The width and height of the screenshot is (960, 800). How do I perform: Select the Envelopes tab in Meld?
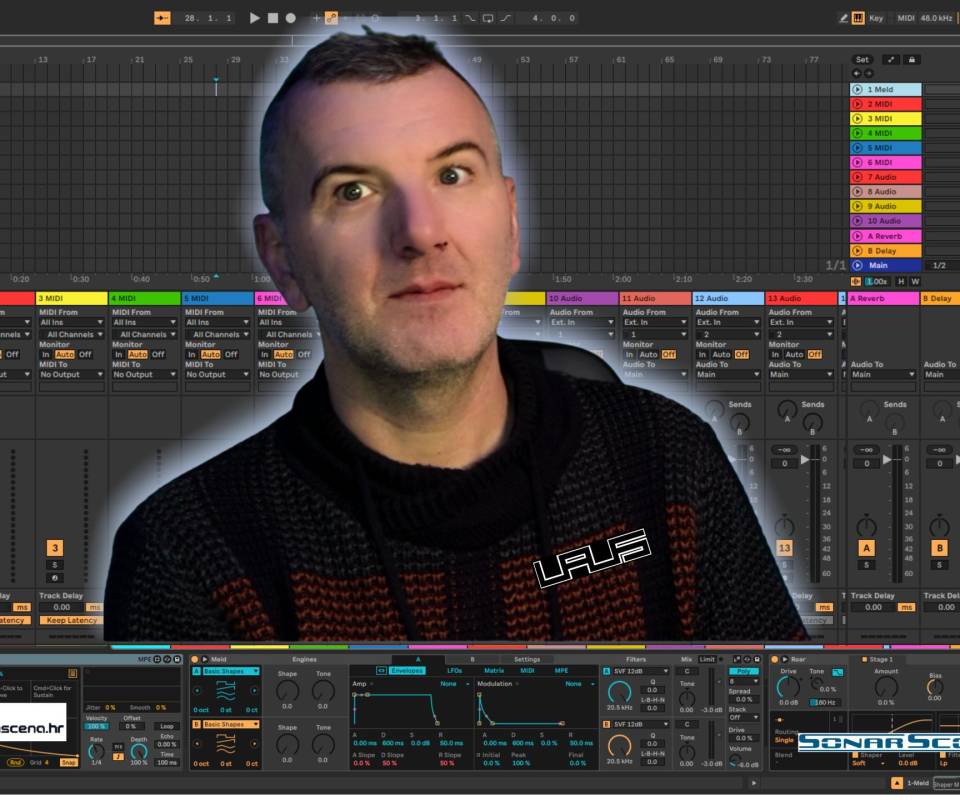[x=407, y=671]
